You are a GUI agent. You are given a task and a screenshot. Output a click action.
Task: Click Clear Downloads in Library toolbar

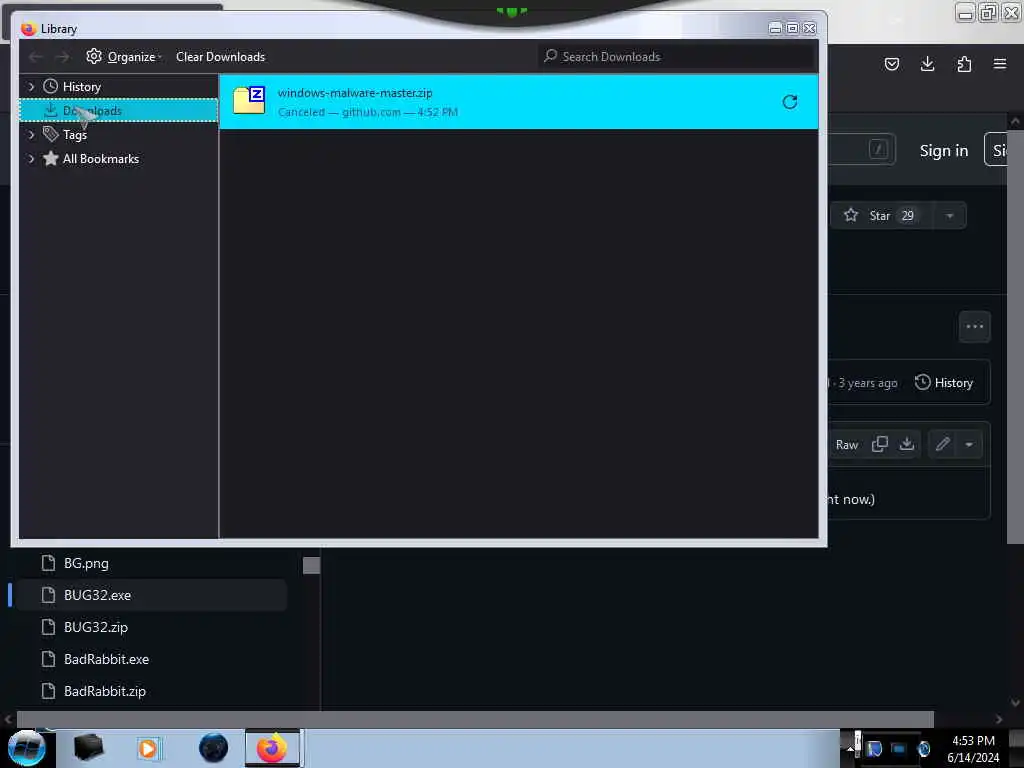[220, 57]
